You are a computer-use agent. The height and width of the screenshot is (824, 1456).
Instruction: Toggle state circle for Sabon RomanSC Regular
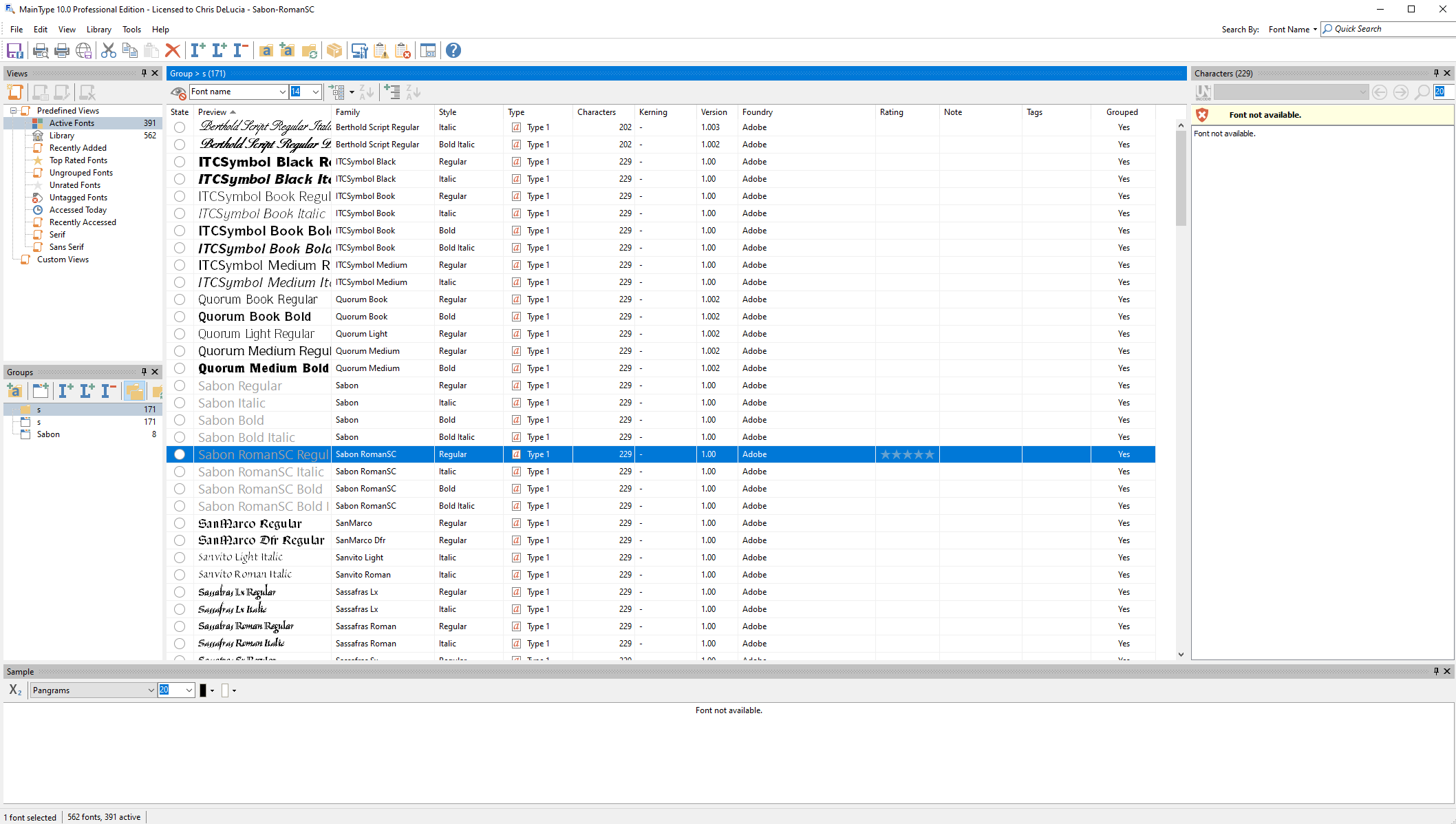[x=180, y=454]
